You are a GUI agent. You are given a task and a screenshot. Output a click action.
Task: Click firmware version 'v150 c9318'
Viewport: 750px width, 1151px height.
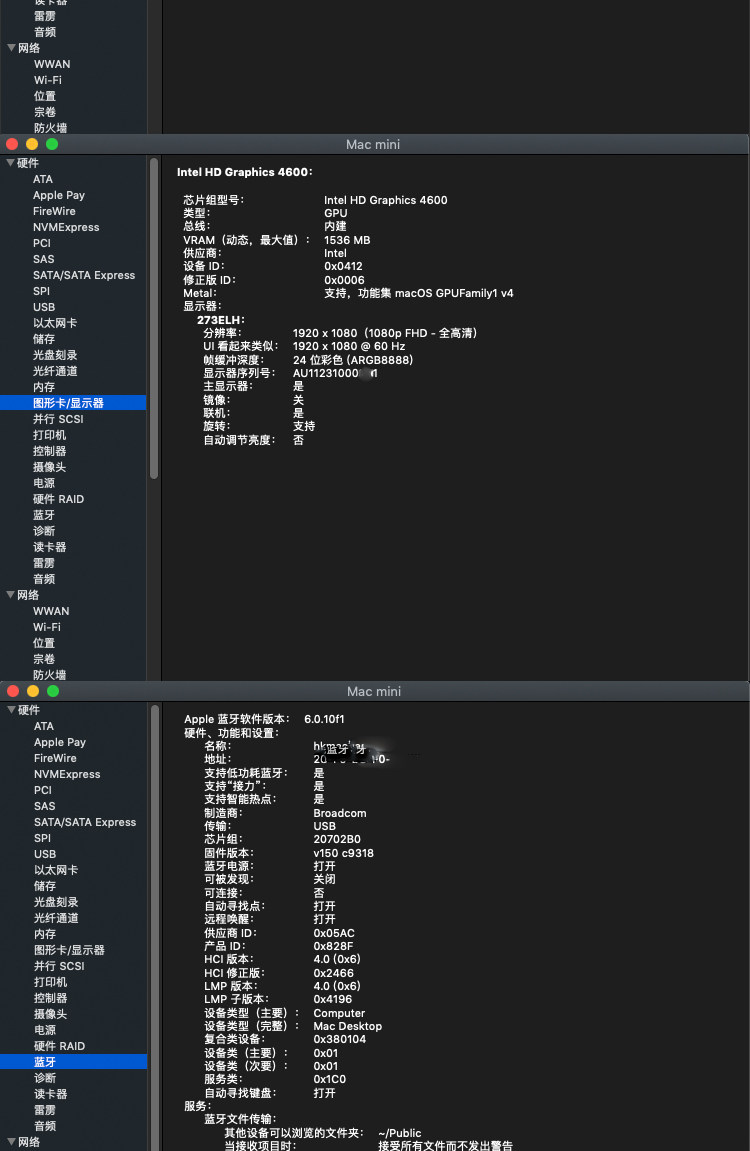tap(343, 853)
